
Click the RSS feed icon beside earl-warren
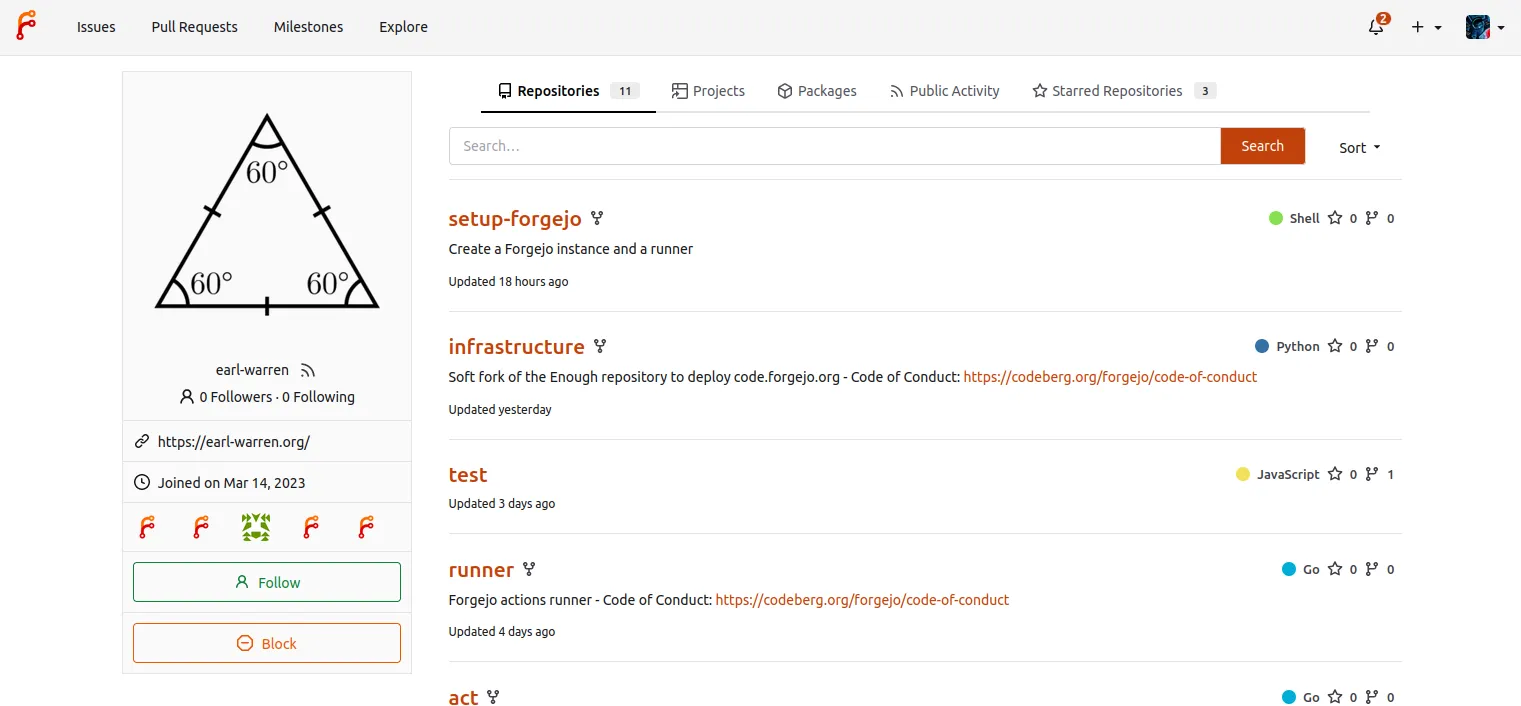point(308,370)
